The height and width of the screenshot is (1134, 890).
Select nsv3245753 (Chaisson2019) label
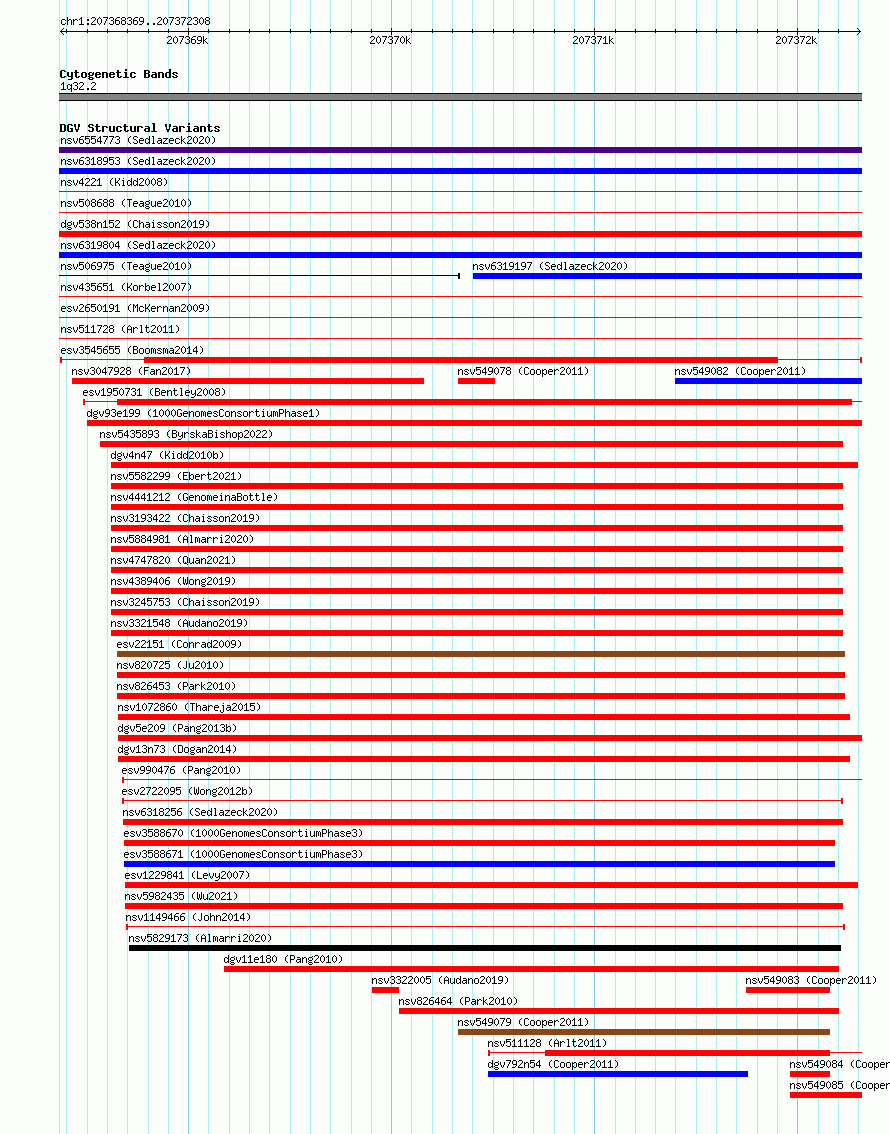click(185, 602)
